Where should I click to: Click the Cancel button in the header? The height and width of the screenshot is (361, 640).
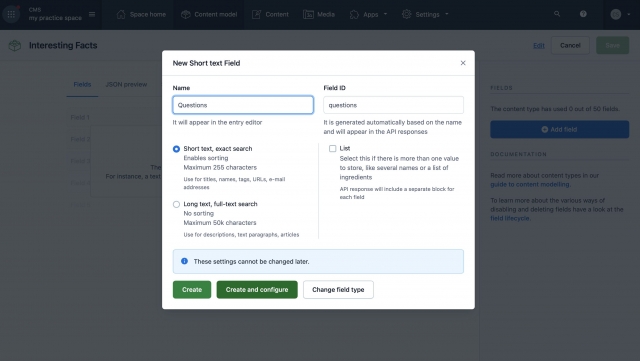(570, 45)
